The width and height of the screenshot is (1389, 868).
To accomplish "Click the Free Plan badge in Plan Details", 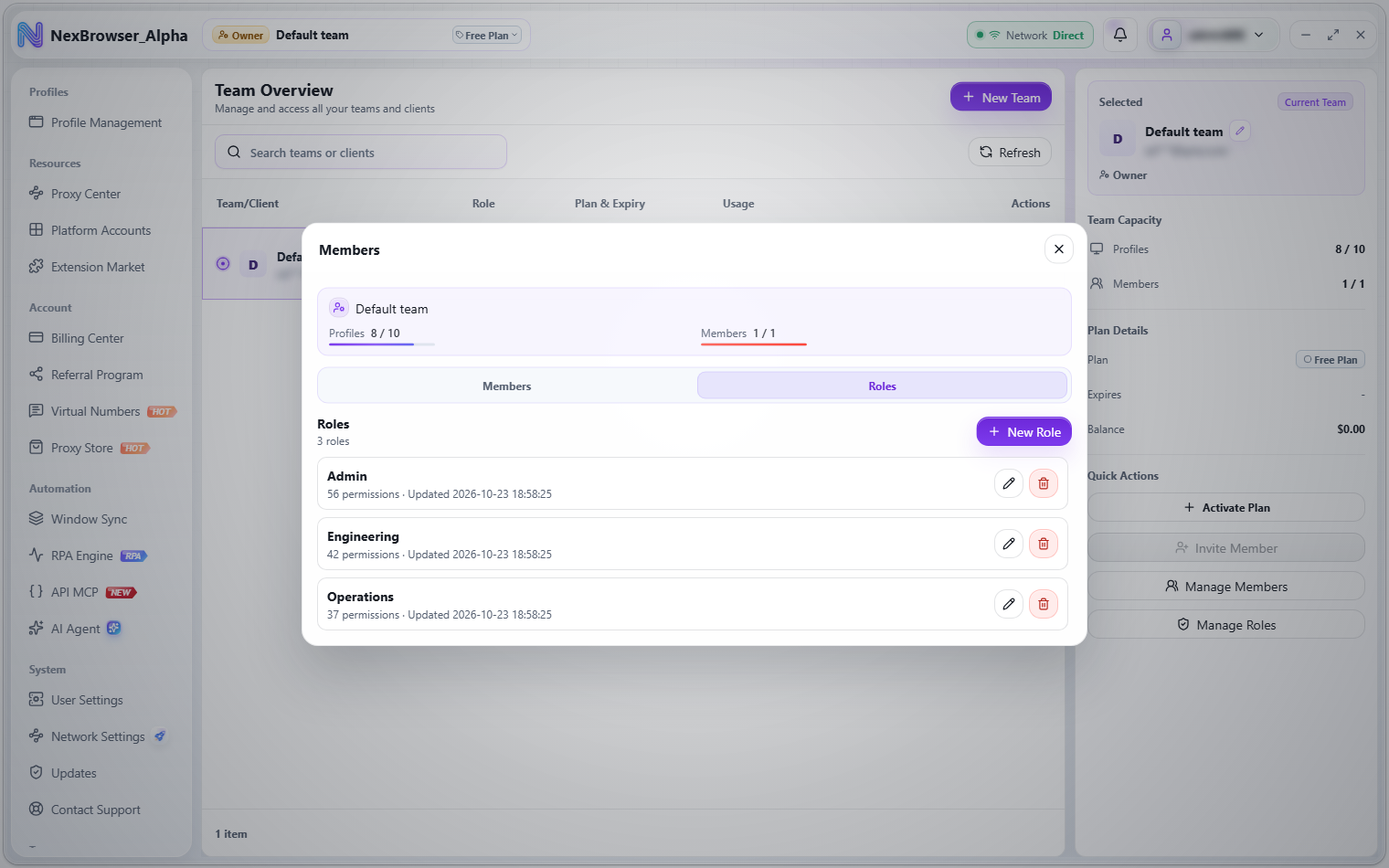I will 1331,360.
